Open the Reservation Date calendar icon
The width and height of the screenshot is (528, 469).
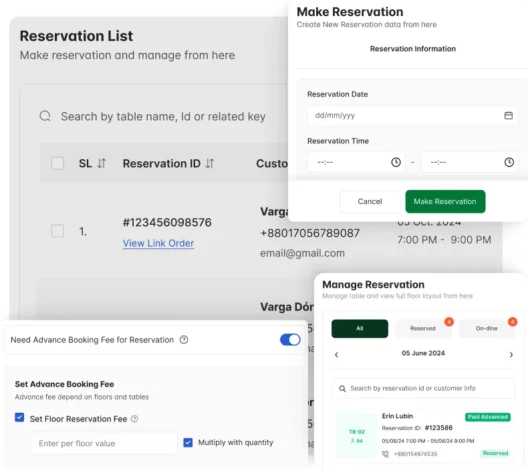pos(508,115)
